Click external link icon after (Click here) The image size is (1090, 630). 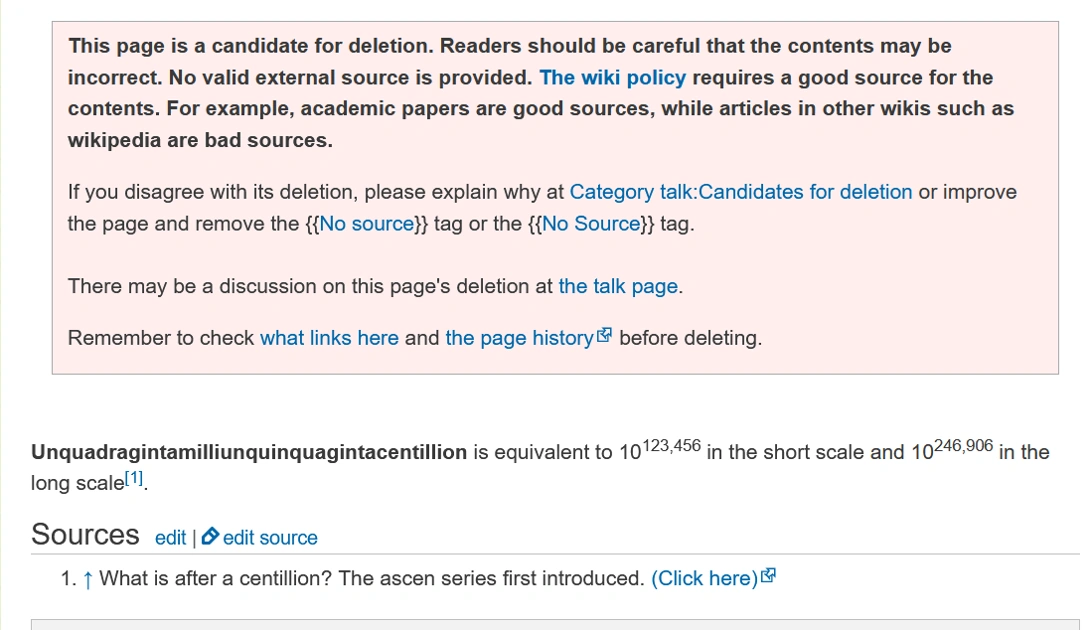click(768, 577)
